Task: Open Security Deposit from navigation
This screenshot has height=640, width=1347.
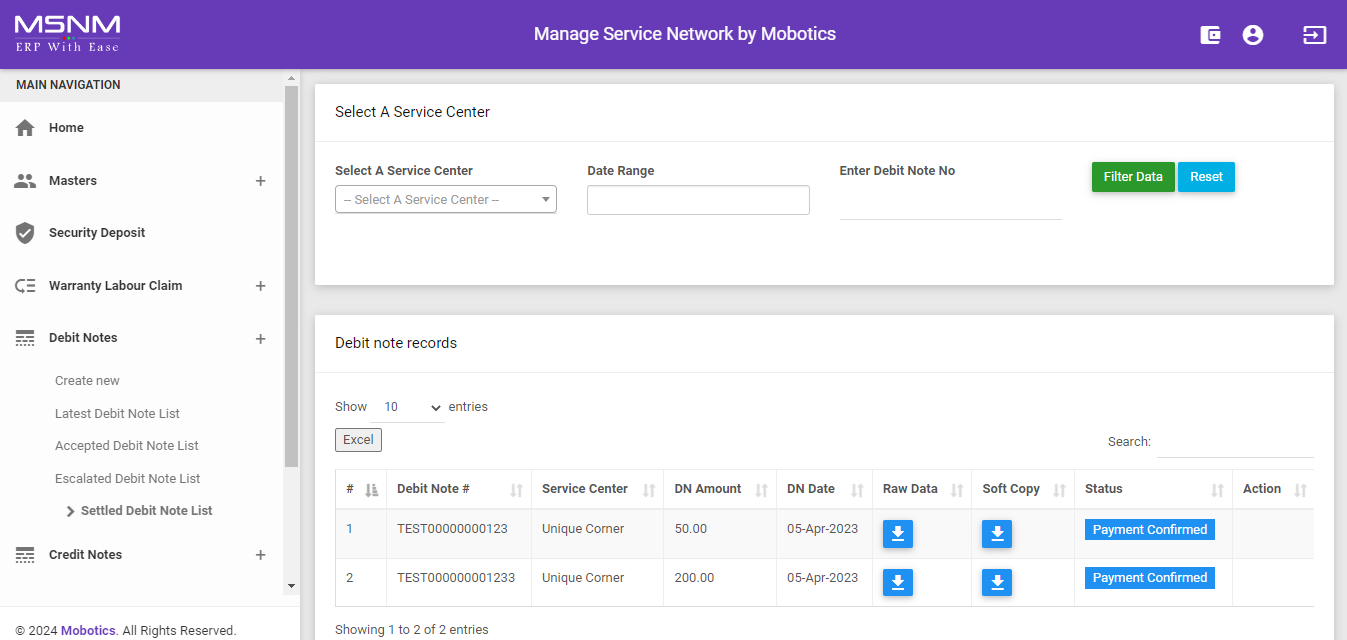Action: point(97,233)
